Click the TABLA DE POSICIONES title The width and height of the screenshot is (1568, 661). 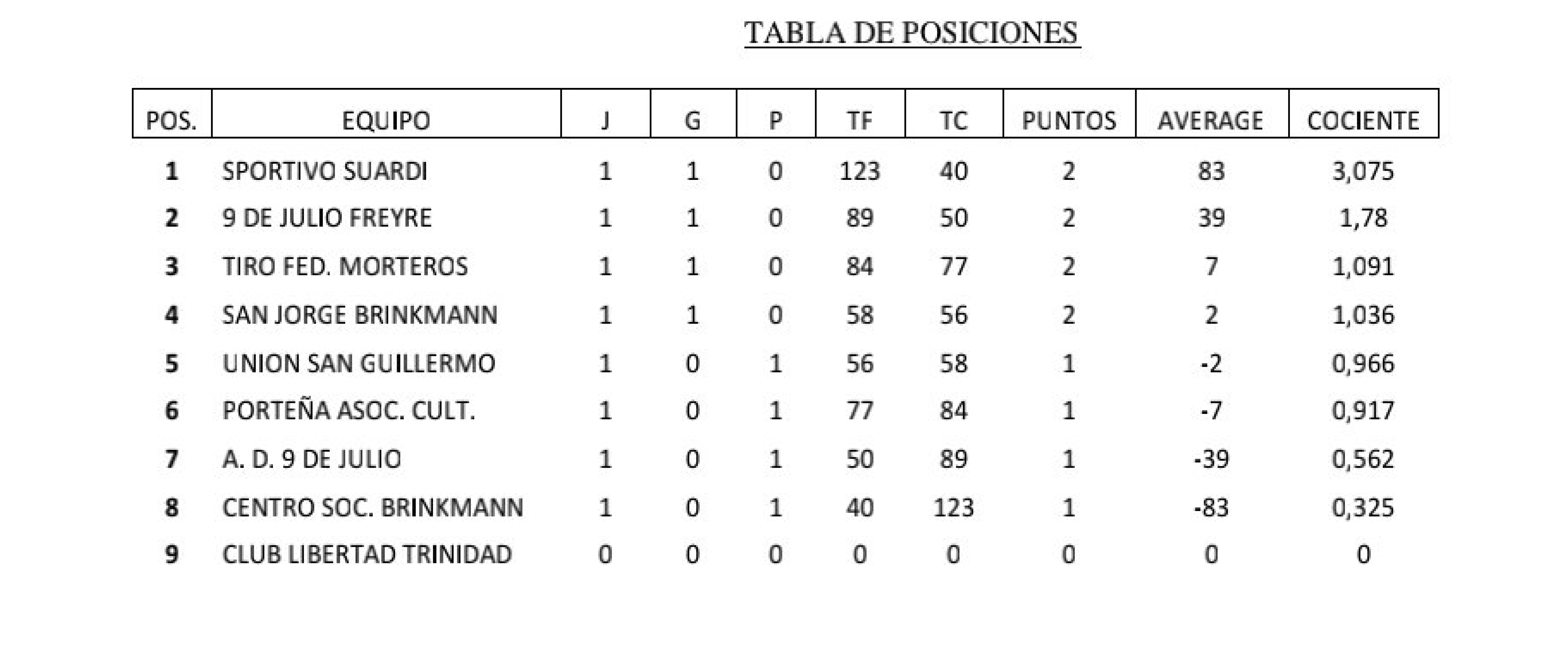pos(912,33)
